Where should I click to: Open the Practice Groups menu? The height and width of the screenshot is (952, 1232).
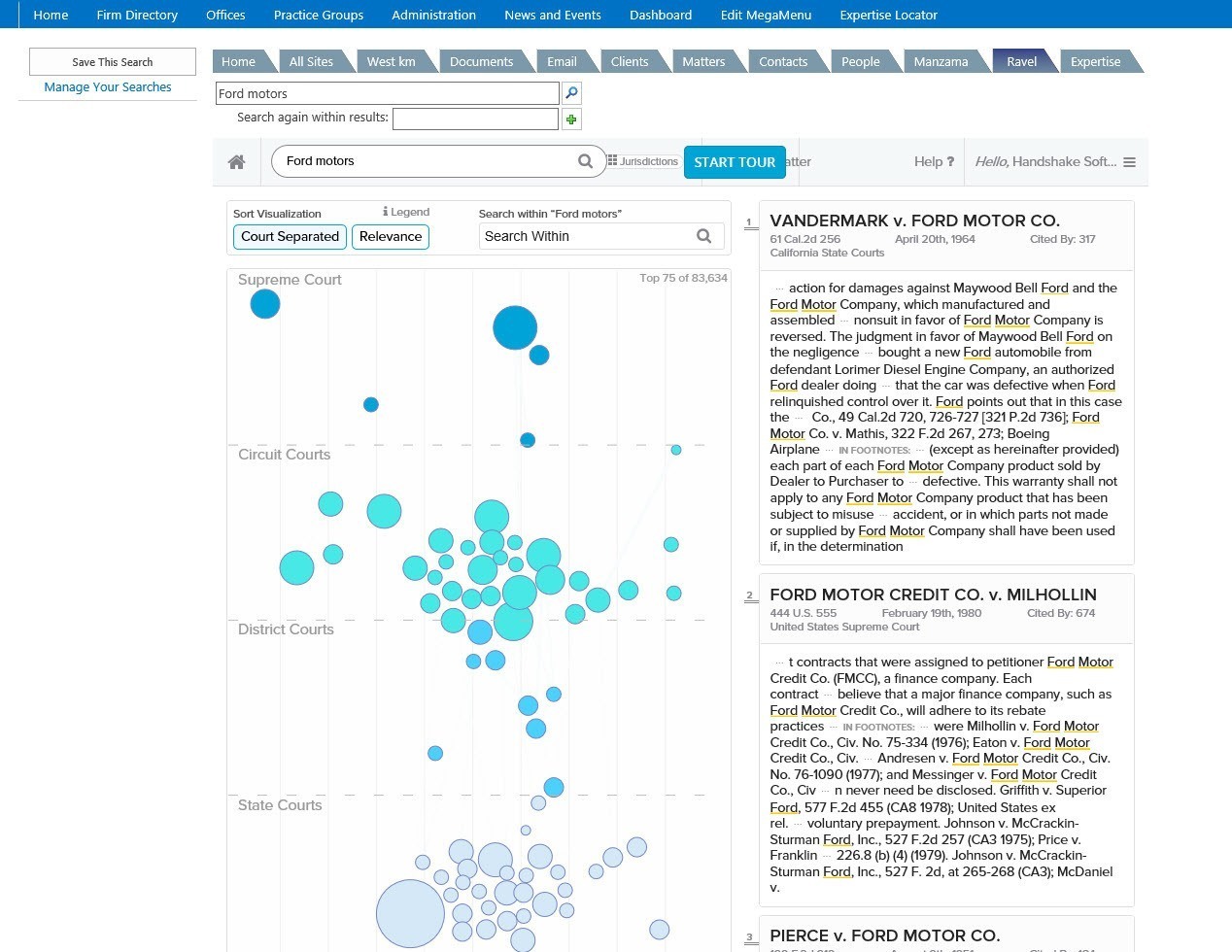[x=318, y=15]
